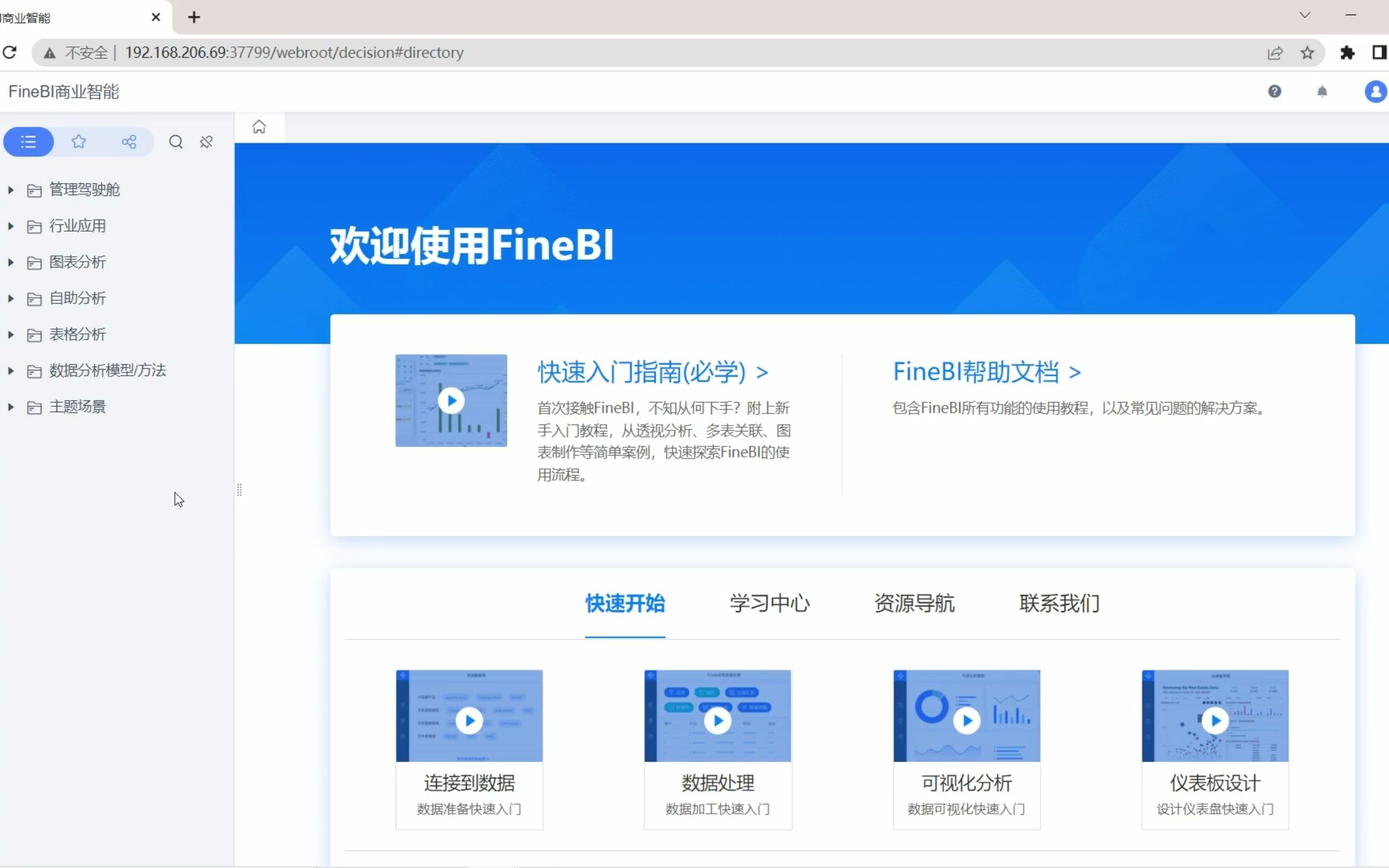
Task: Open the FineBI帮助文档 link
Action: tap(987, 372)
